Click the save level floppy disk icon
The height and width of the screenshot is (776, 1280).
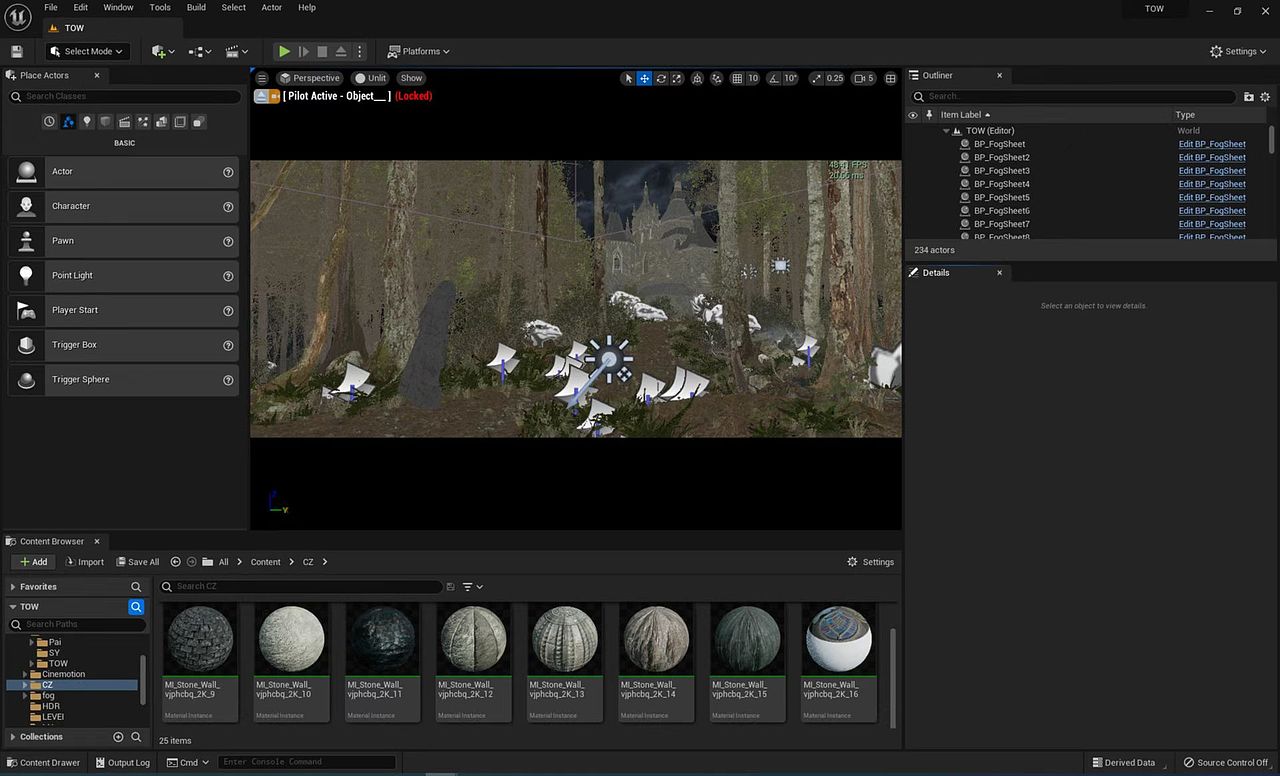17,51
